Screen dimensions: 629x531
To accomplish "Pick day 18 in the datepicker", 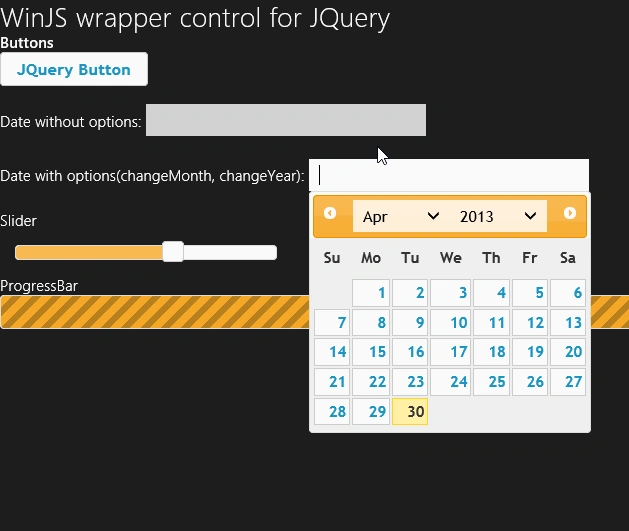I will click(x=491, y=352).
